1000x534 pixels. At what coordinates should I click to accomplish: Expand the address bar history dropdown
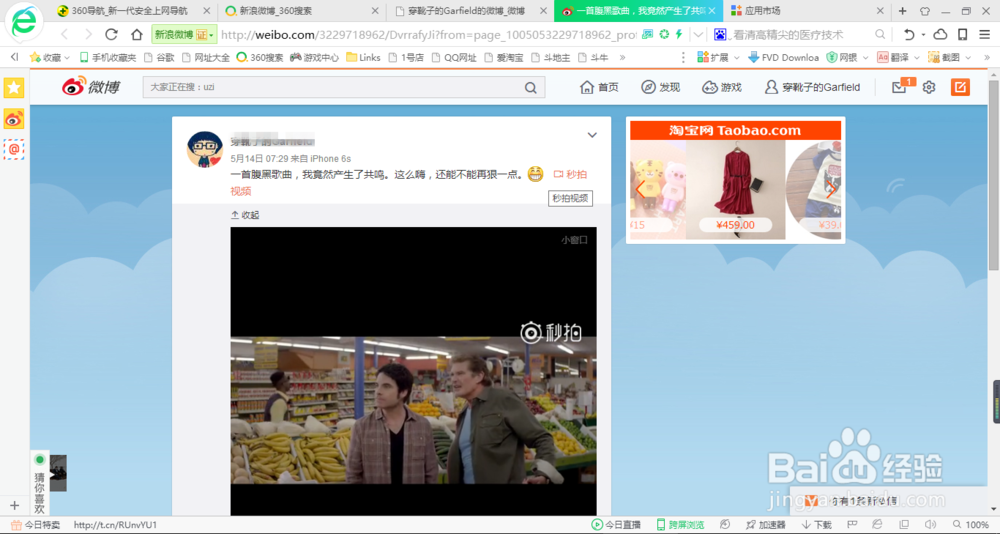pyautogui.click(x=698, y=34)
